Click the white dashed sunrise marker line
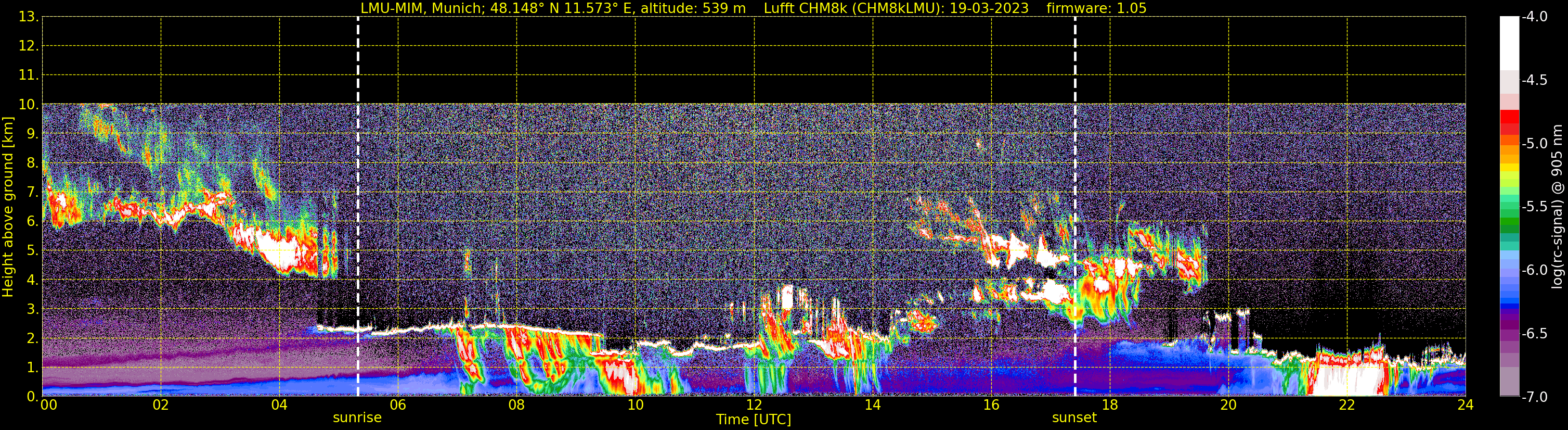The image size is (1568, 430). point(358,207)
